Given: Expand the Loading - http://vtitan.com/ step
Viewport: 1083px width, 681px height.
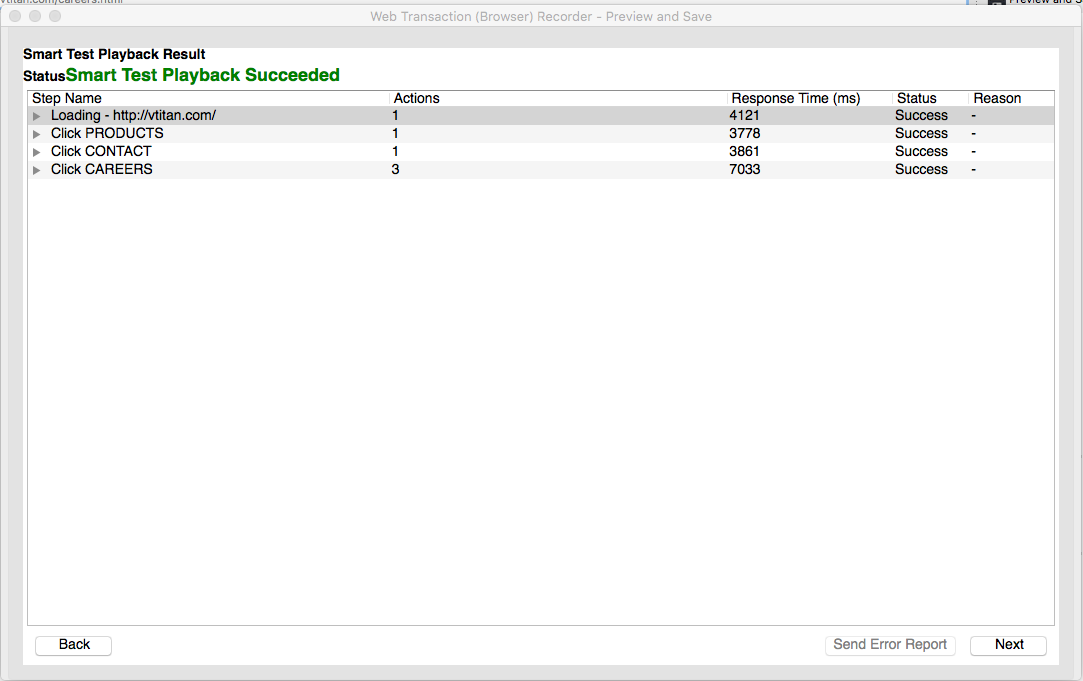Looking at the screenshot, I should [x=37, y=116].
